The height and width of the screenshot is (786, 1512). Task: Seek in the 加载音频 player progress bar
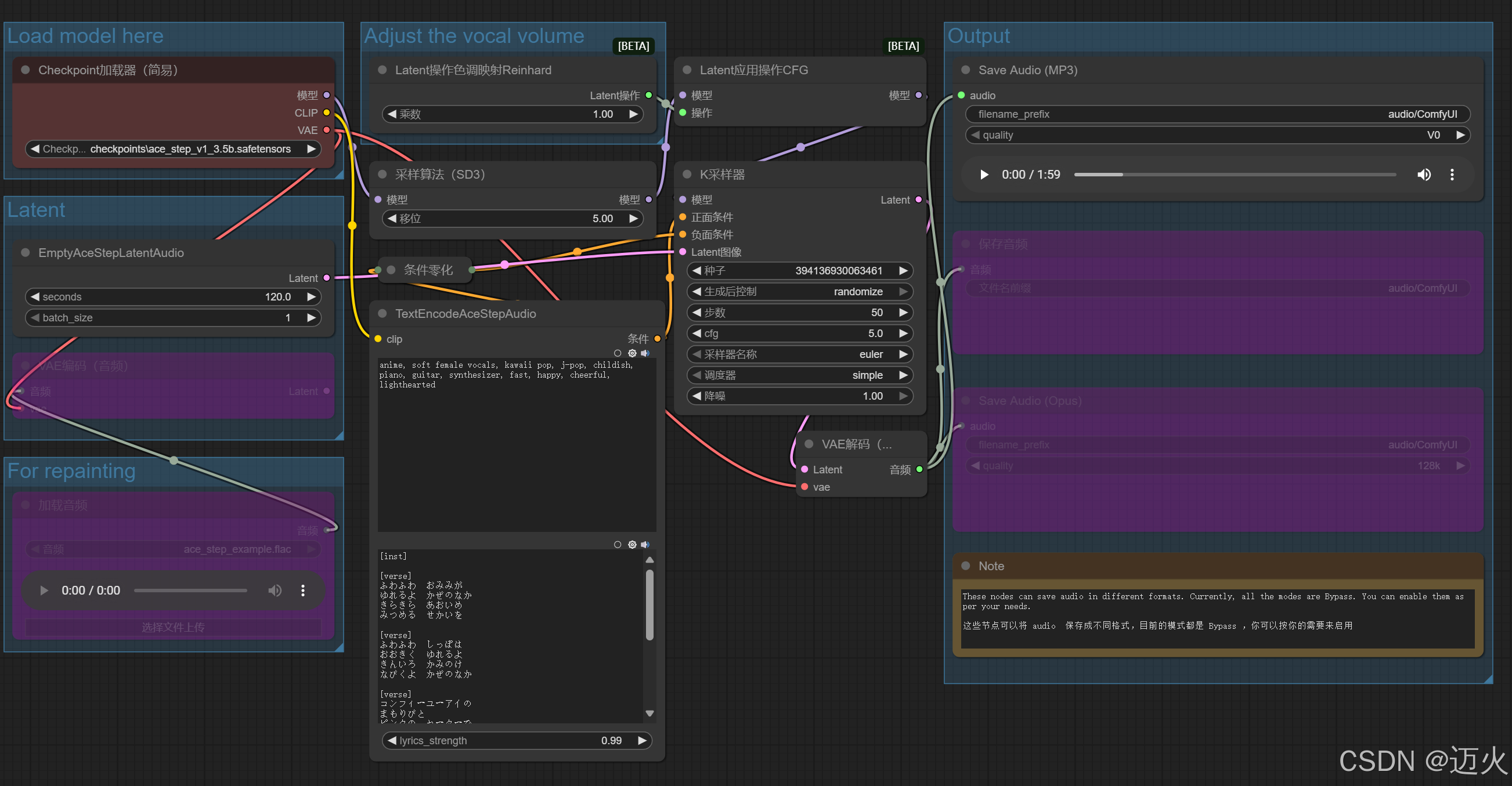[190, 590]
